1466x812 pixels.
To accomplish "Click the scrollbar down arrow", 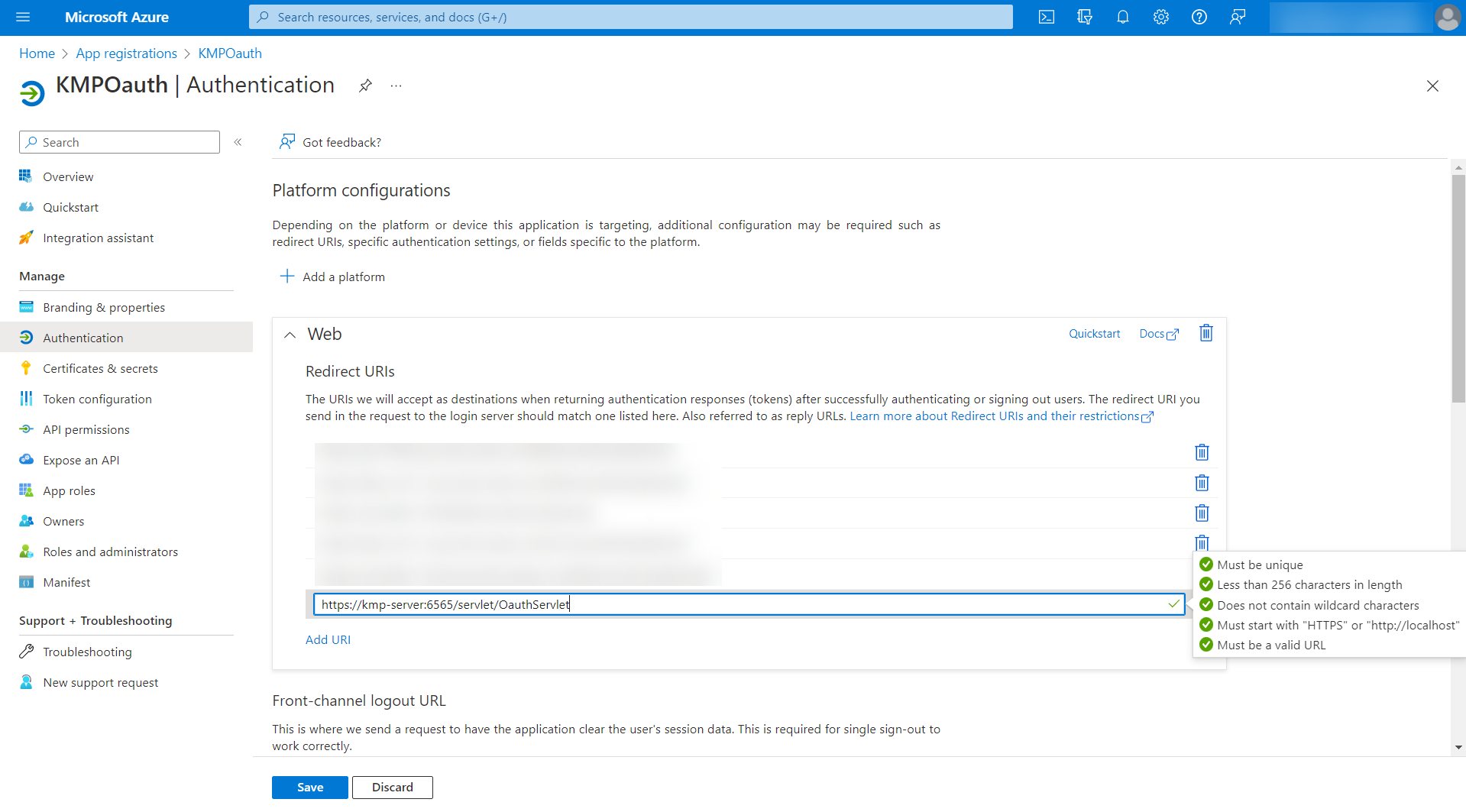I will click(x=1458, y=748).
